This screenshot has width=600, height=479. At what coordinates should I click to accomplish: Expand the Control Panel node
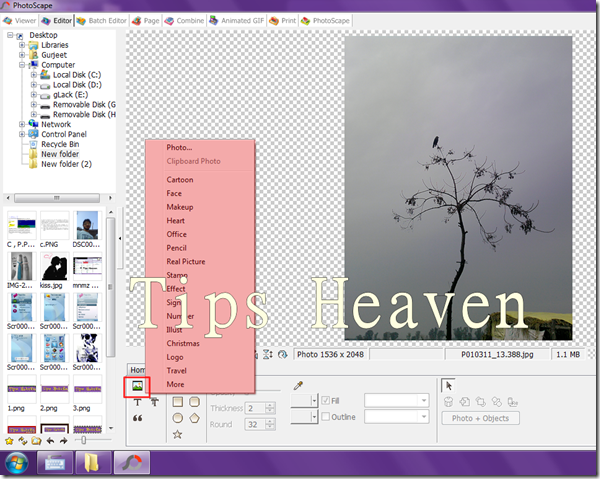coord(22,134)
